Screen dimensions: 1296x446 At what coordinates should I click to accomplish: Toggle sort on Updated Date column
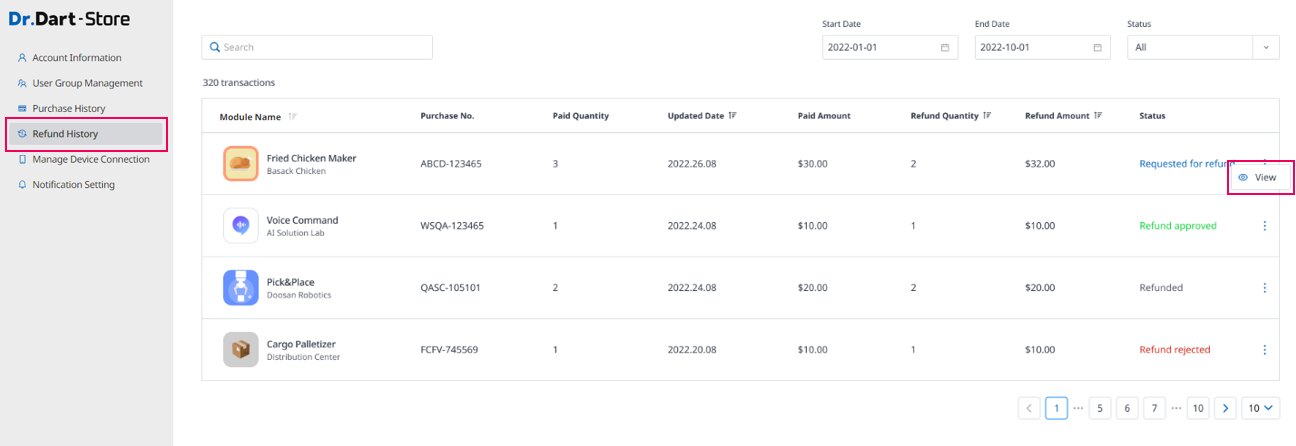[733, 116]
